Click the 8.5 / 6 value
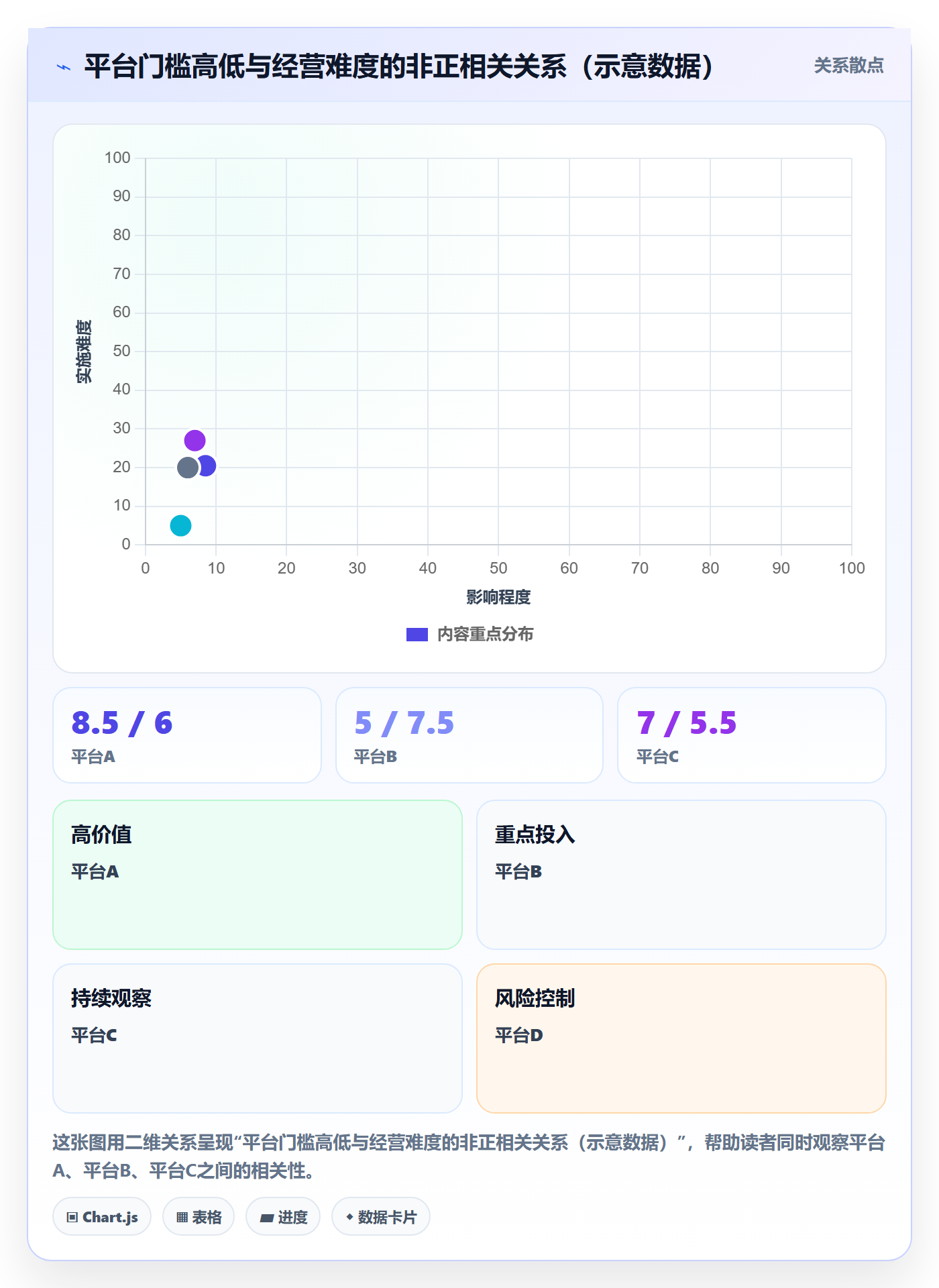Image resolution: width=939 pixels, height=1288 pixels. pyautogui.click(x=122, y=723)
